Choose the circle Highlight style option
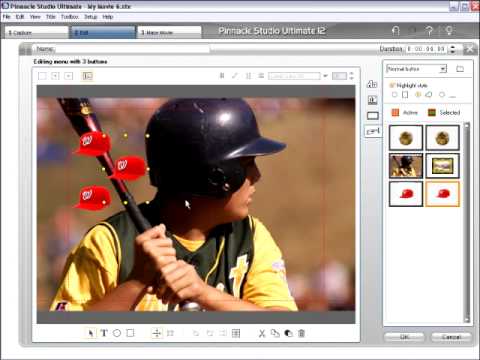 pos(442,95)
